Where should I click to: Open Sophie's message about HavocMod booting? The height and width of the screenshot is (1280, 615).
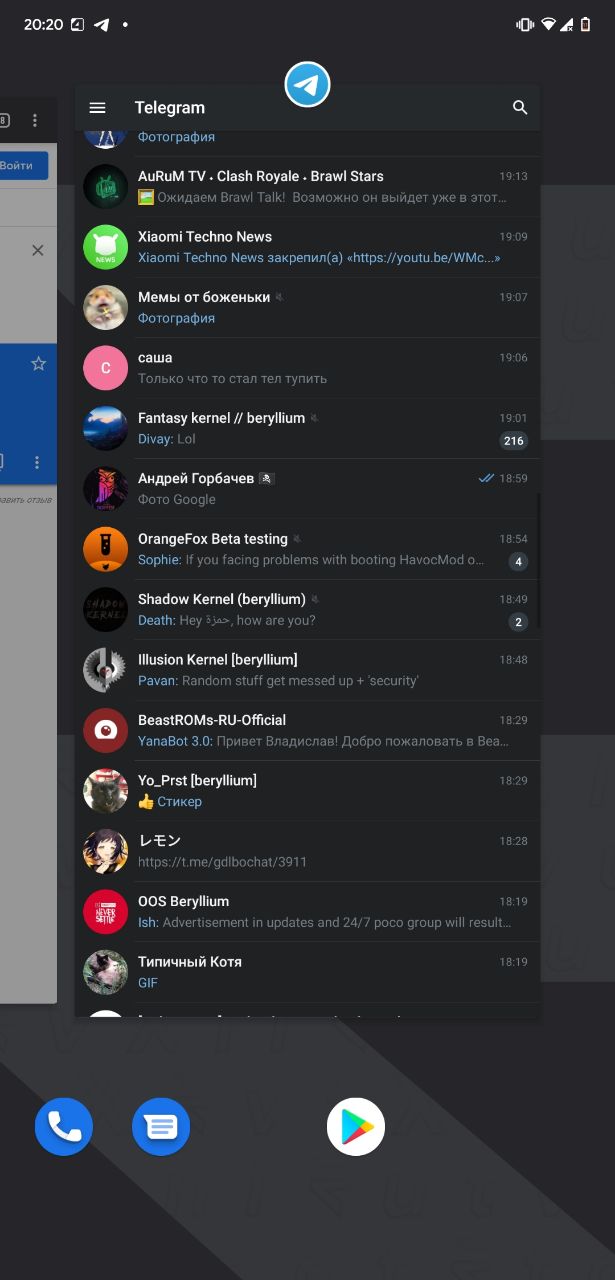(311, 560)
